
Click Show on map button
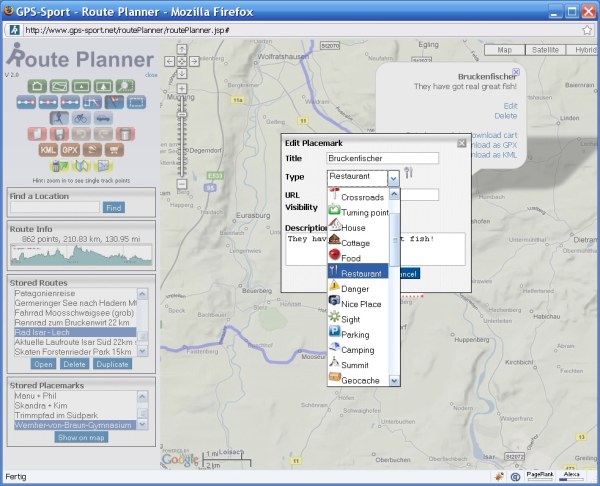click(x=81, y=437)
